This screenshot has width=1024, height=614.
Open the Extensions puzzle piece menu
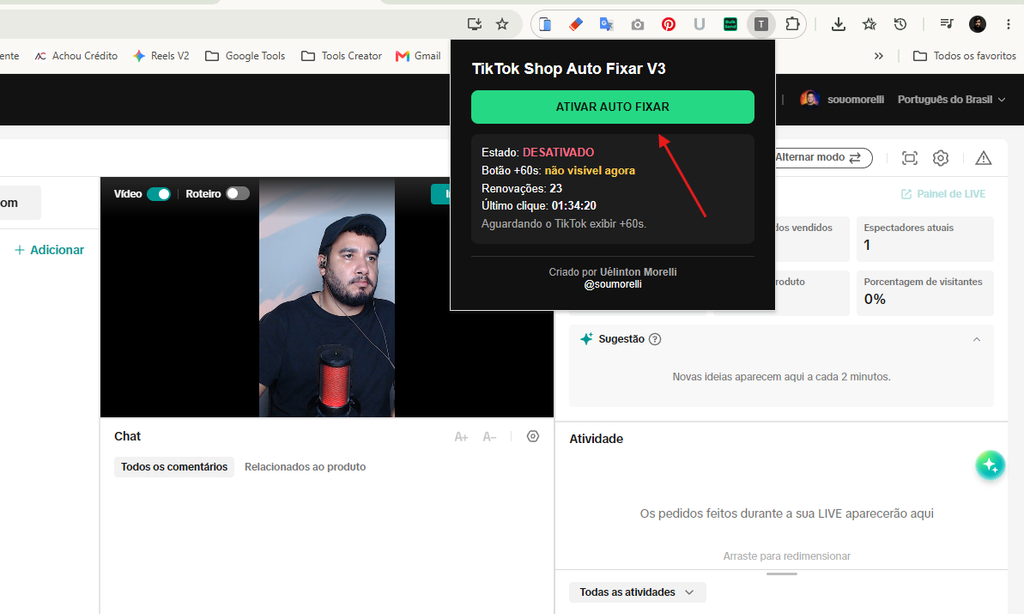[x=792, y=24]
